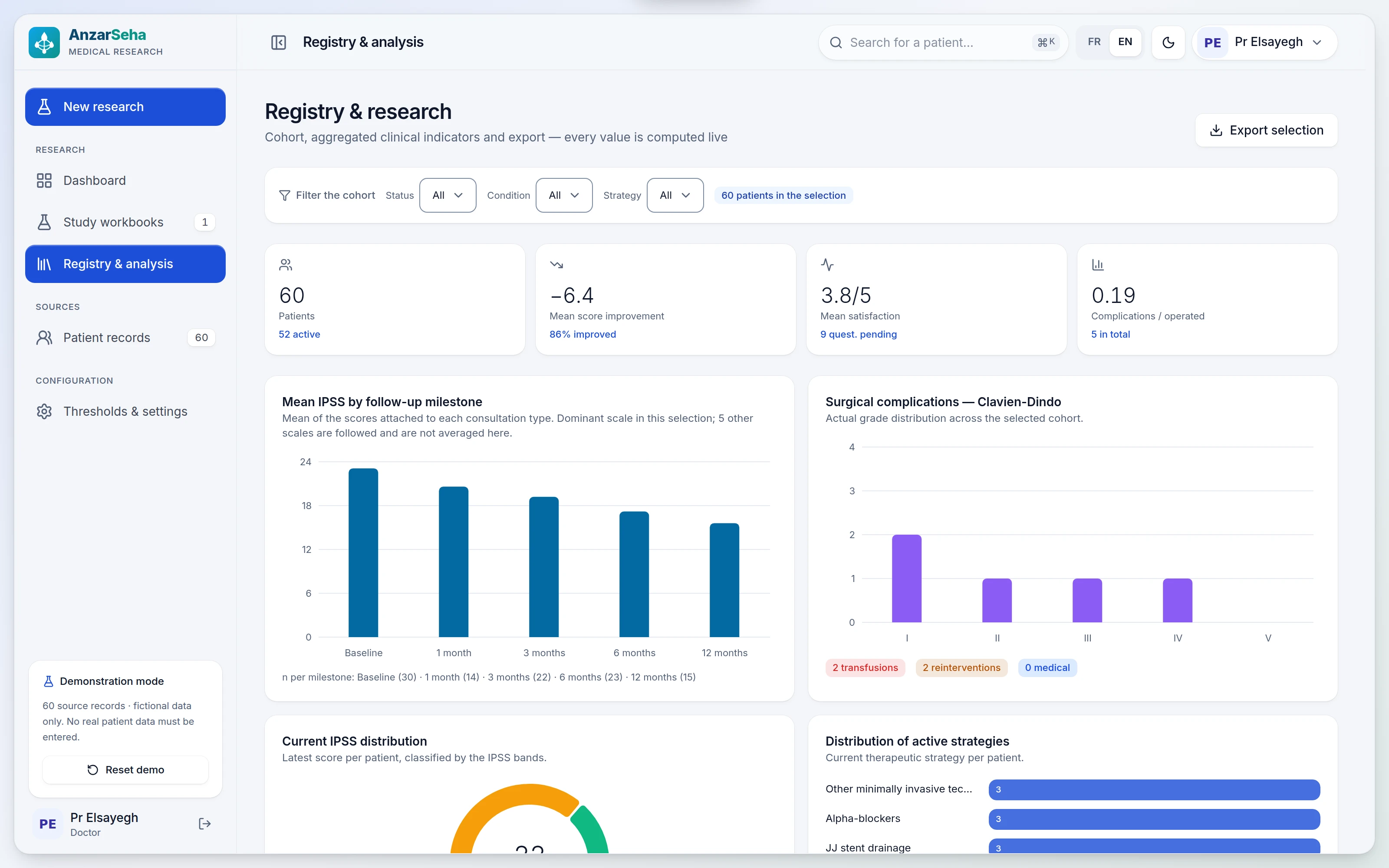The width and height of the screenshot is (1389, 868).
Task: Click the Reset demo button
Action: click(x=125, y=770)
